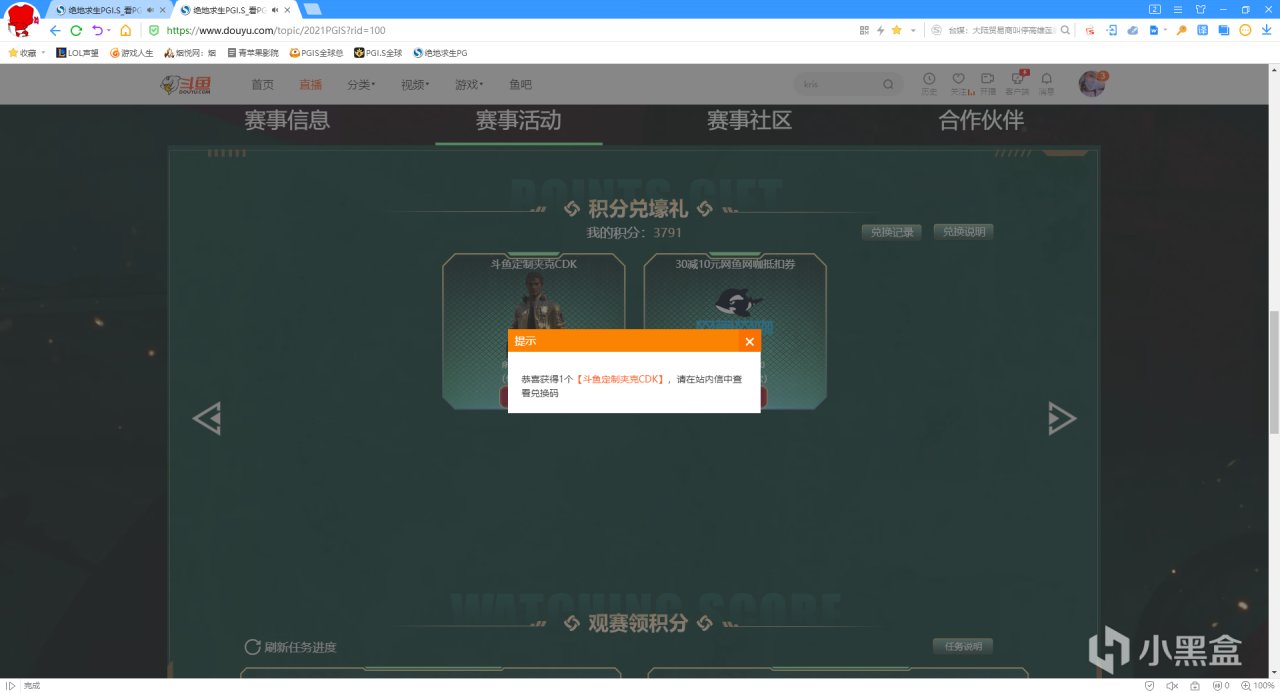Open the cloud extension icon in toolbar
The width and height of the screenshot is (1280, 693).
pos(1134,30)
